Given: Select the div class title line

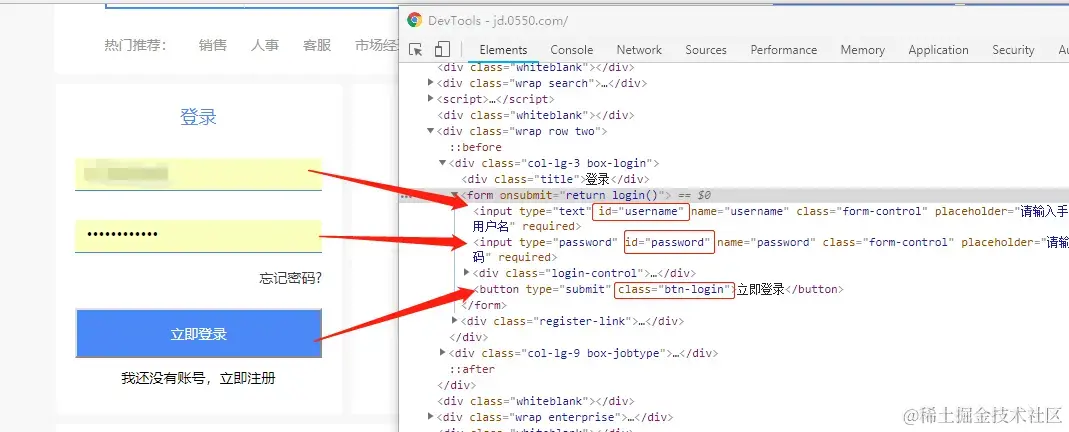Looking at the screenshot, I should pos(556,179).
